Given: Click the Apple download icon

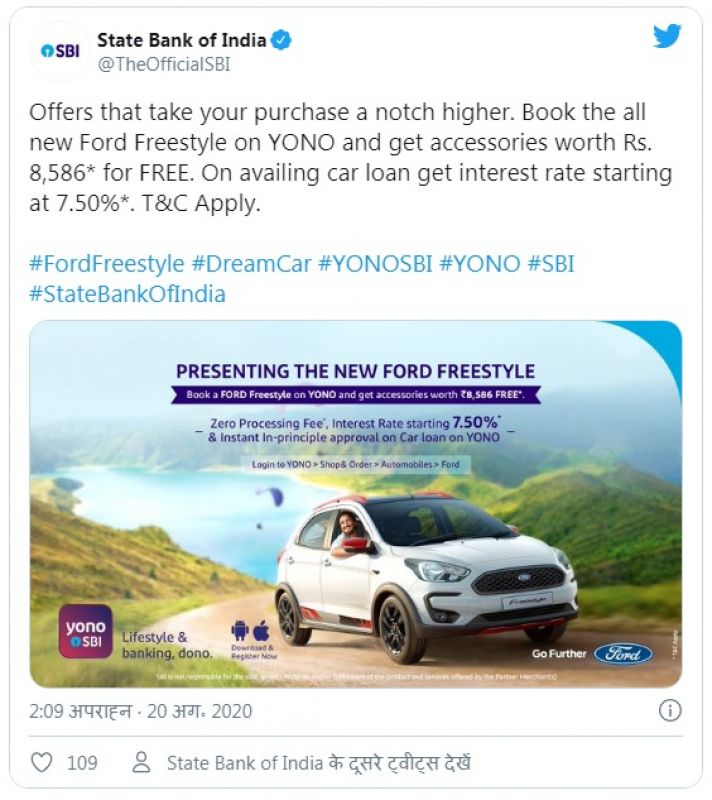Looking at the screenshot, I should pyautogui.click(x=261, y=631).
